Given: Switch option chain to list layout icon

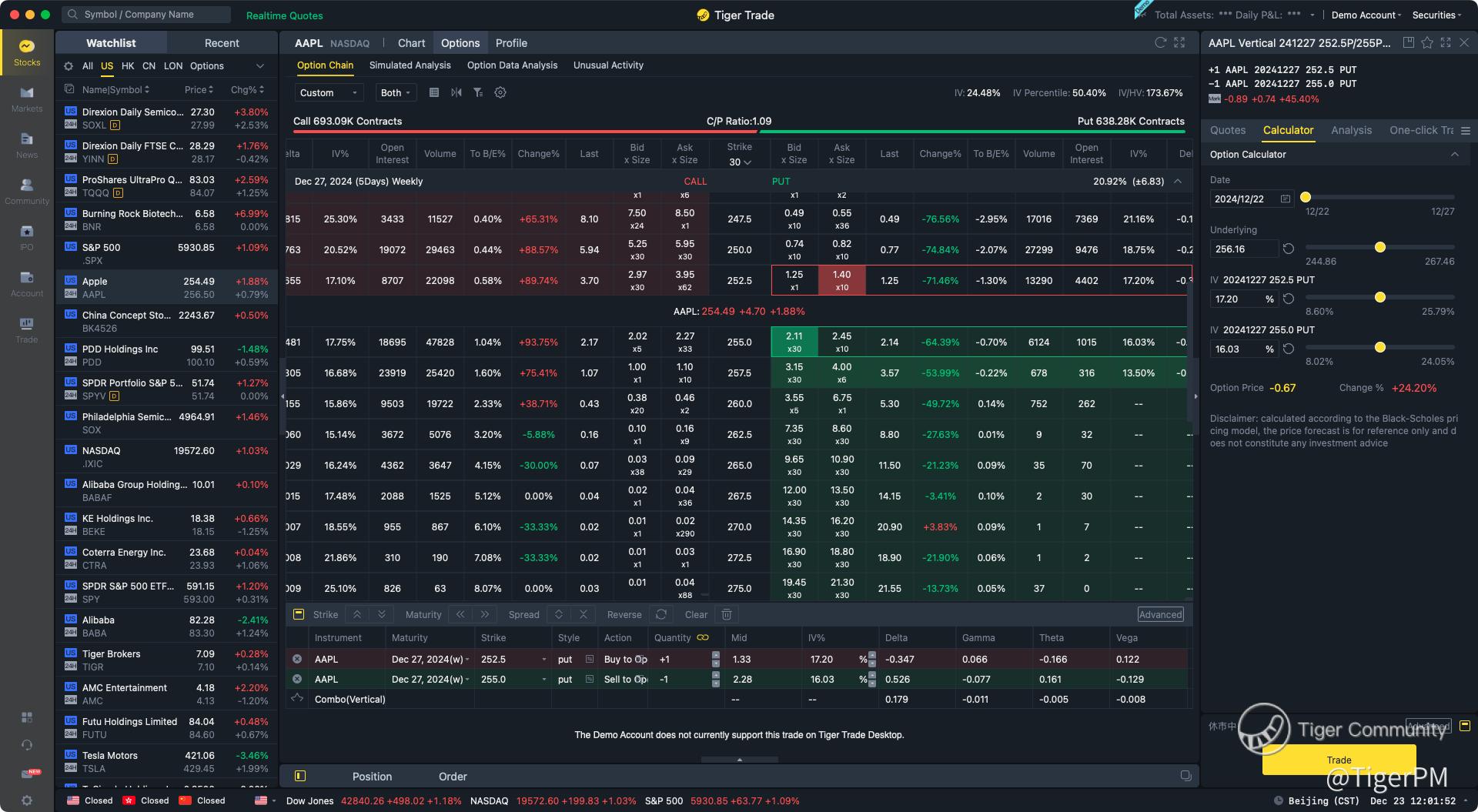Looking at the screenshot, I should 434,92.
